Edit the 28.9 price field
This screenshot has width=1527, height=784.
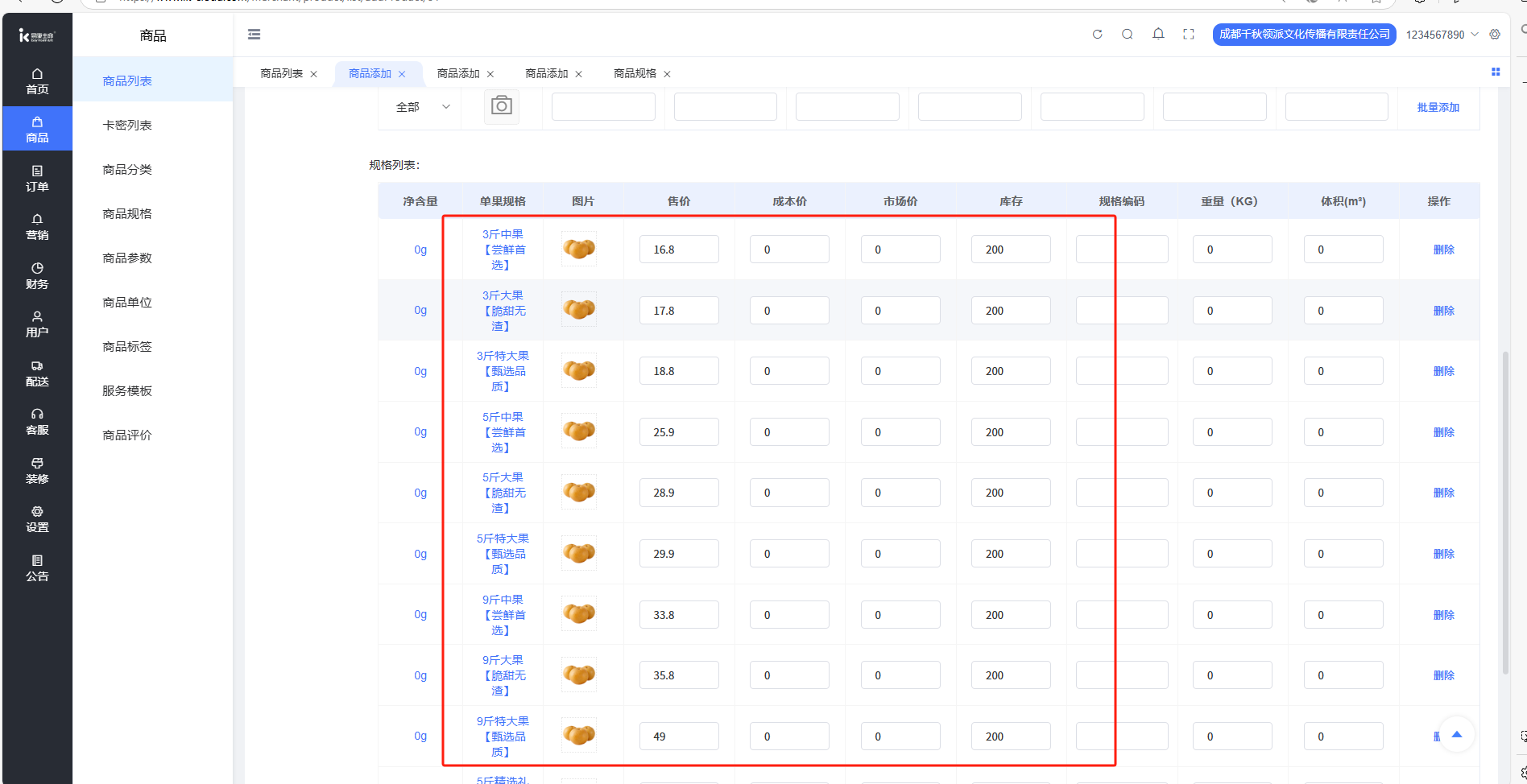679,493
